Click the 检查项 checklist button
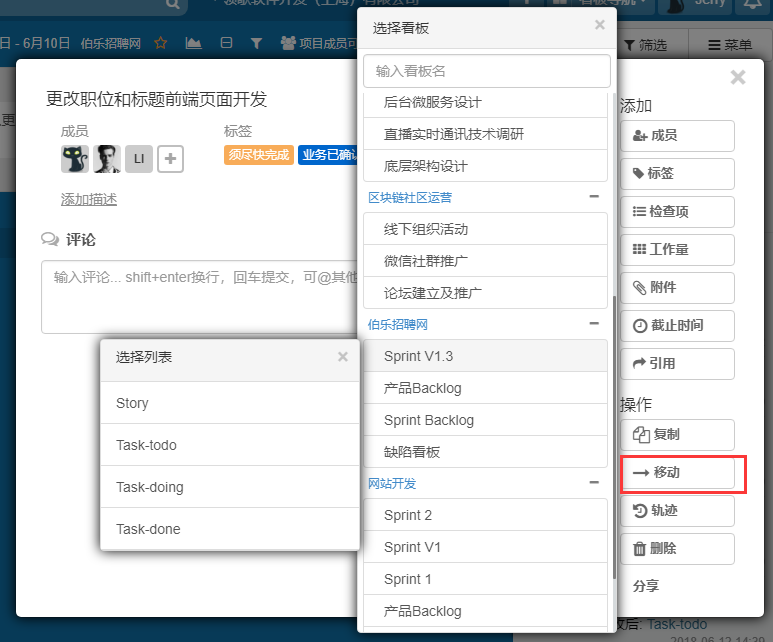773x642 pixels. pos(677,212)
